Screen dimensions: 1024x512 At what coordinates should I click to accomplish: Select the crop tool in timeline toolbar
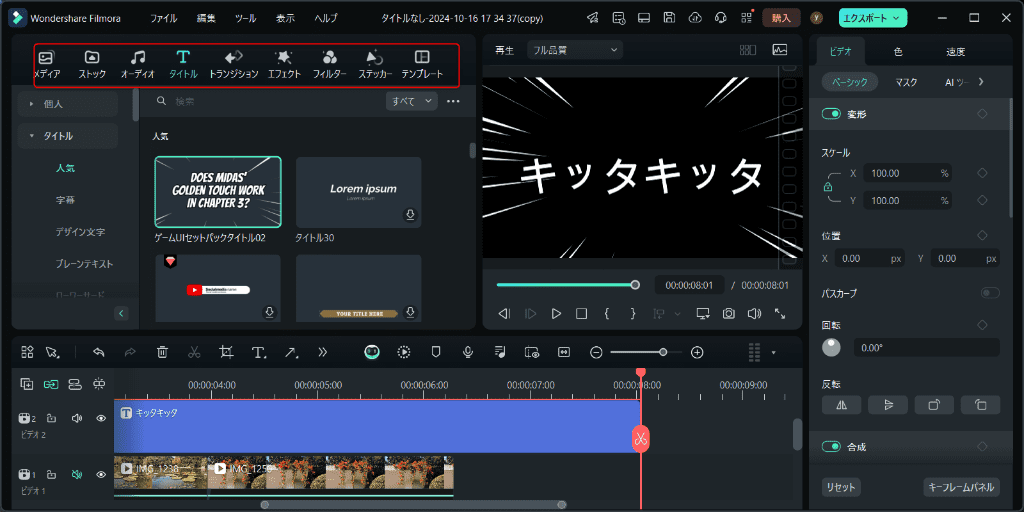[x=227, y=352]
